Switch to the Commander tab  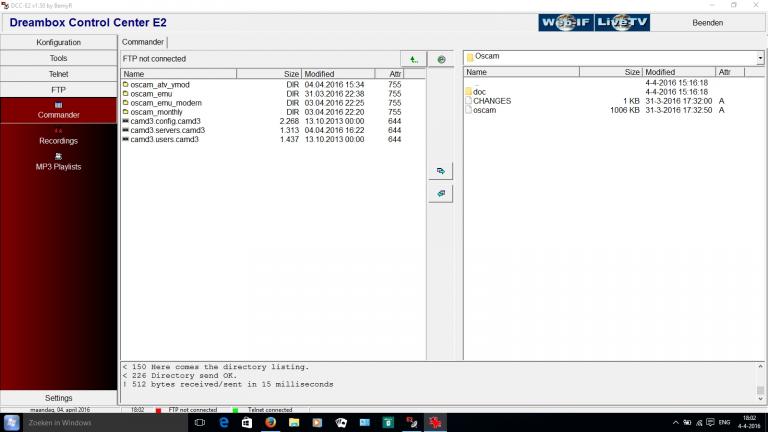pos(143,42)
